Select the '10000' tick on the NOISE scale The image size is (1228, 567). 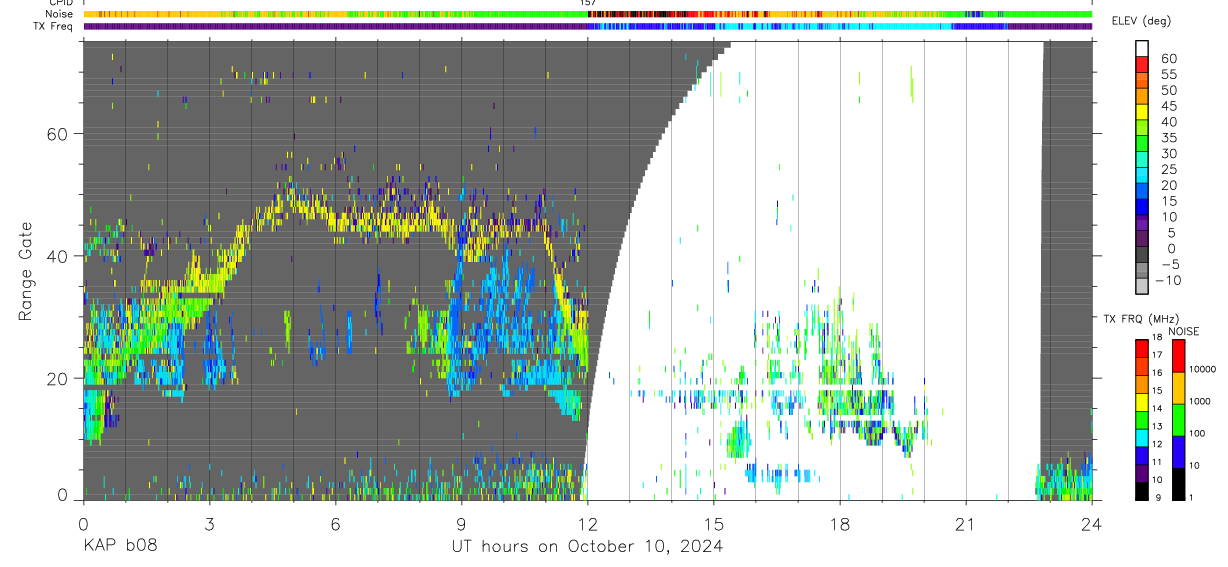click(1203, 370)
